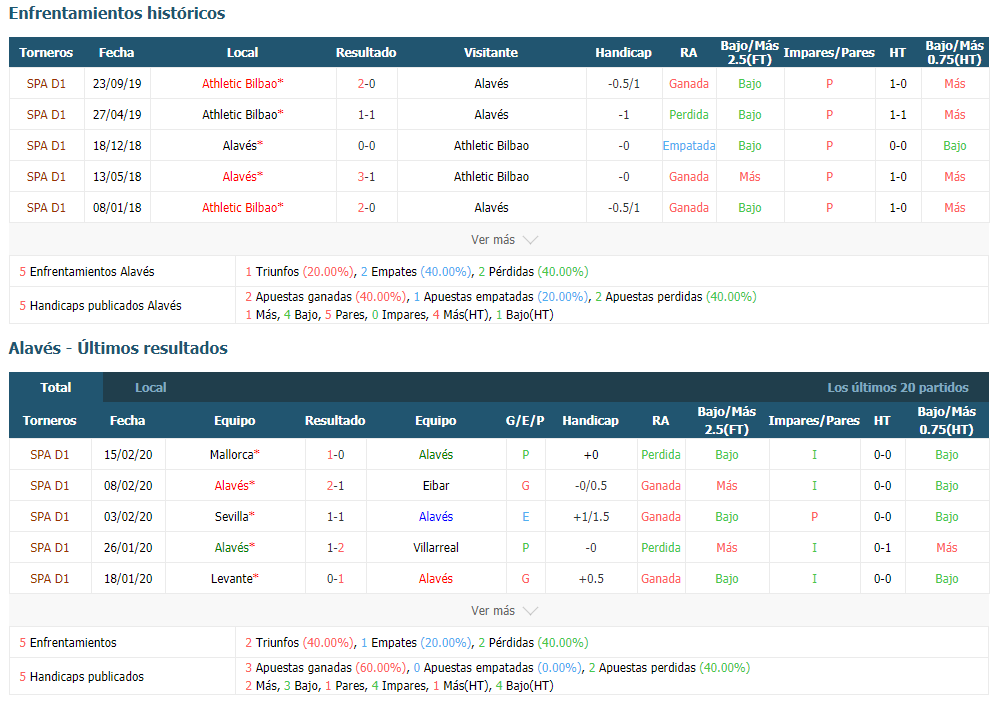The width and height of the screenshot is (1005, 707).
Task: Click the 0-0 result on 18/12/18
Action: point(367,146)
